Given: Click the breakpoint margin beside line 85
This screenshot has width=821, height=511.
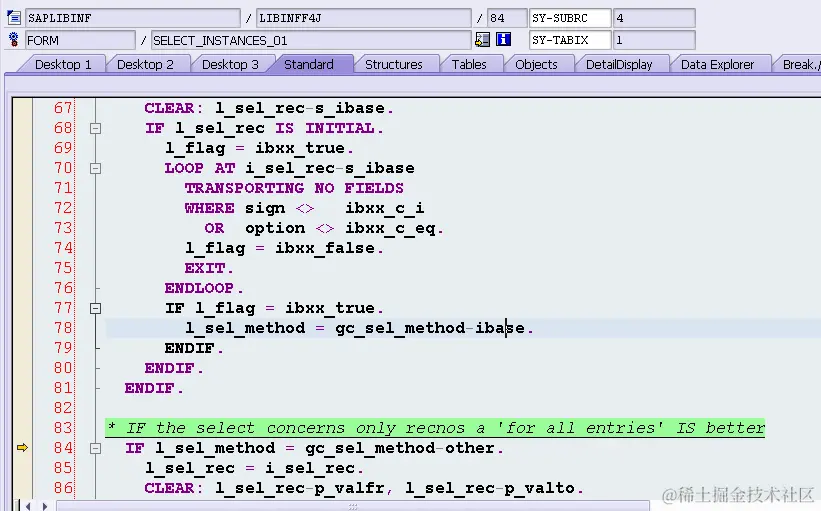Looking at the screenshot, I should click(x=23, y=468).
